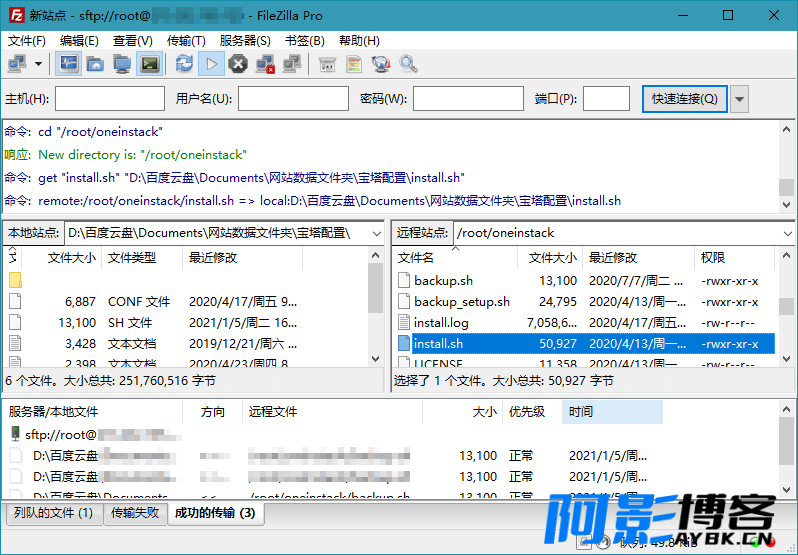
Task: Toggle processing of the transfer queue
Action: pyautogui.click(x=211, y=64)
